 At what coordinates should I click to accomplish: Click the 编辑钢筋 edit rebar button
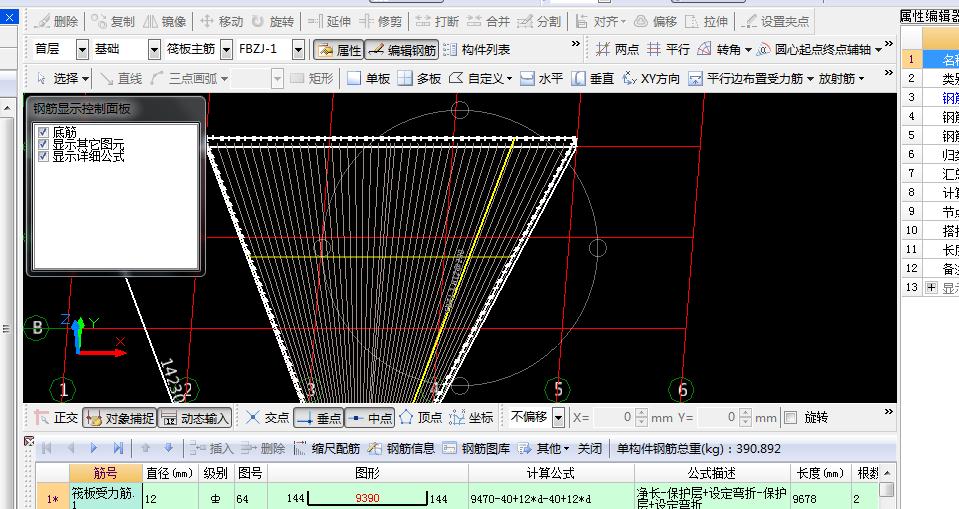pos(402,50)
